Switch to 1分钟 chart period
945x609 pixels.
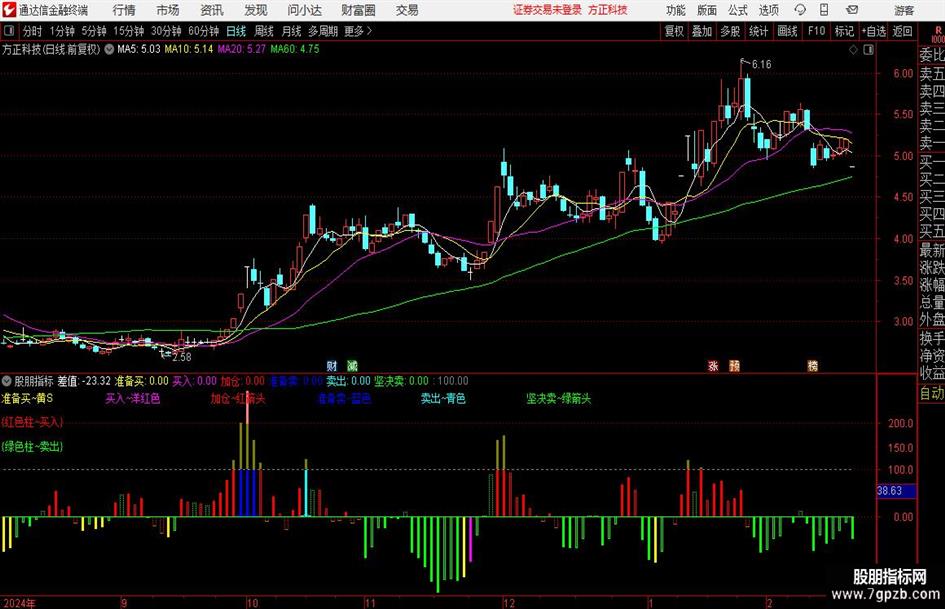61,31
